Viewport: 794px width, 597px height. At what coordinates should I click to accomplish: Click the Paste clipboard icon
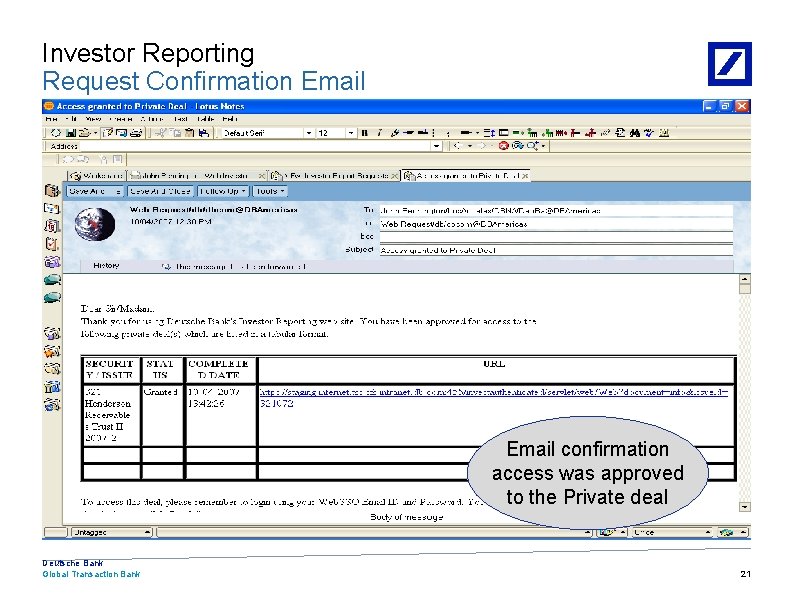tap(190, 133)
